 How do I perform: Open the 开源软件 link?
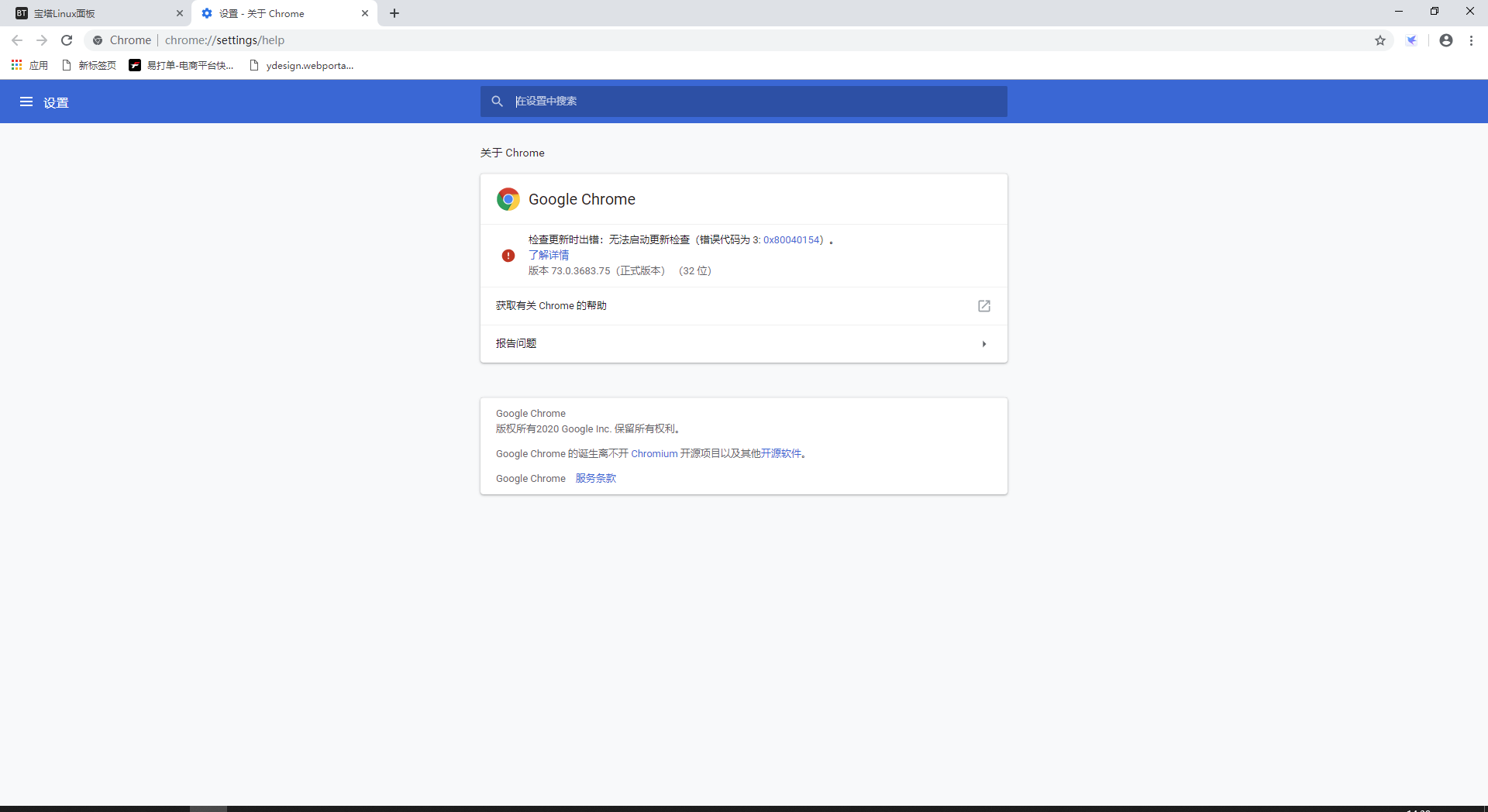point(781,454)
